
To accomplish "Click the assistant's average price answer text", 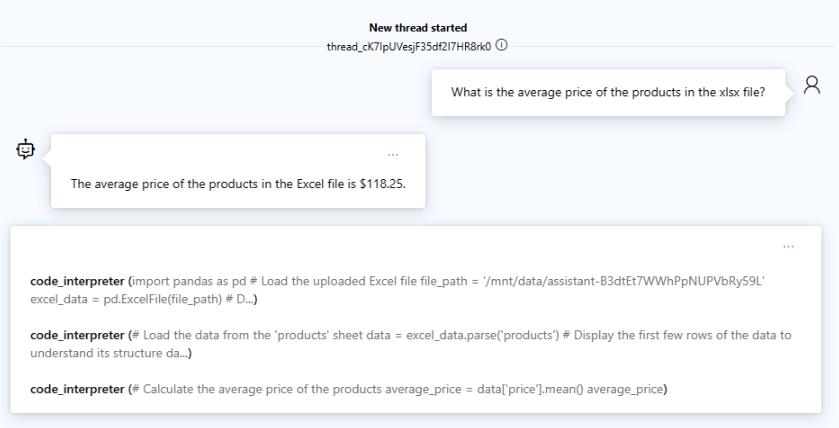I will tap(237, 183).
